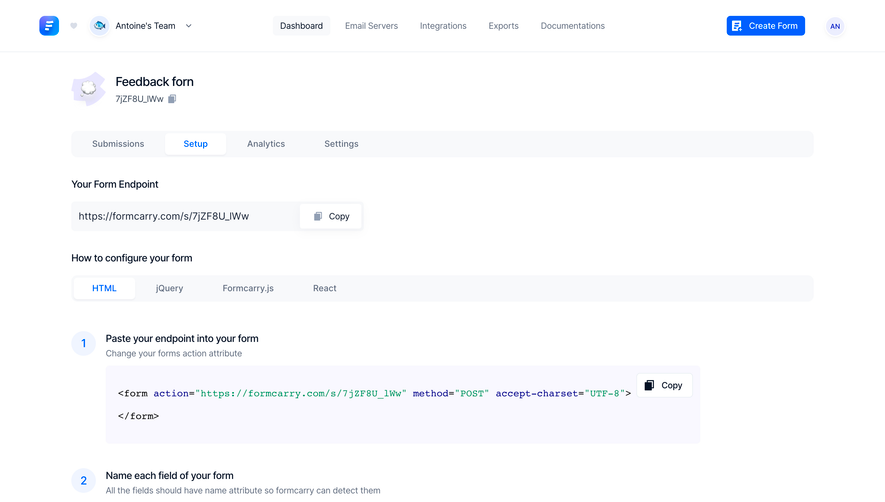Copy the form action code snippet
This screenshot has height=502, width=885.
664,385
